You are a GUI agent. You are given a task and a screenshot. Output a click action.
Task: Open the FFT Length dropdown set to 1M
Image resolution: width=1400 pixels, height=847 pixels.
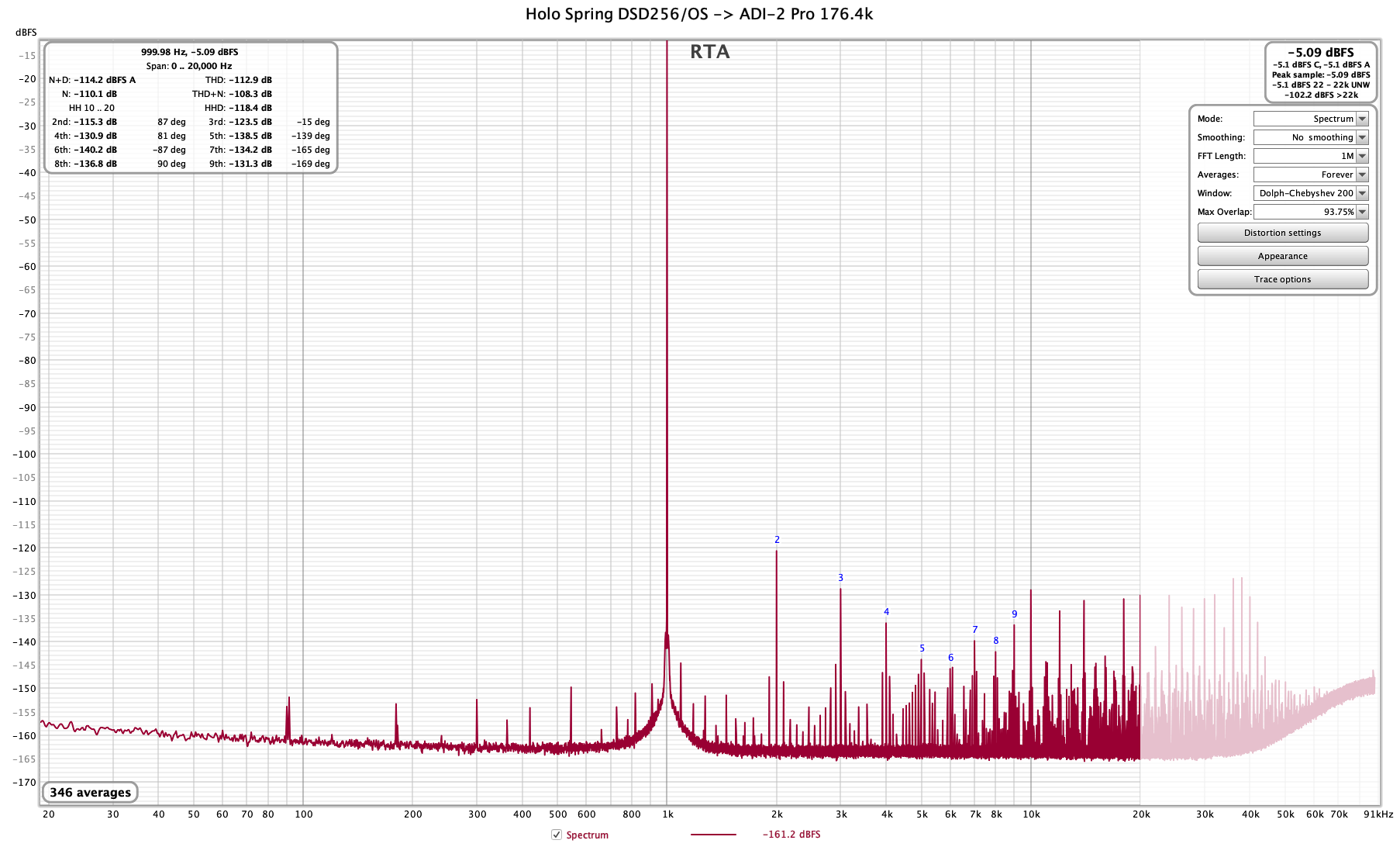pos(1311,156)
